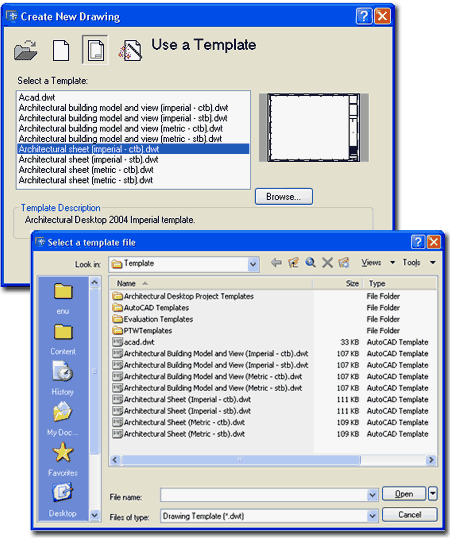Click the file list scroll left arrow
The height and width of the screenshot is (538, 450).
(115, 459)
